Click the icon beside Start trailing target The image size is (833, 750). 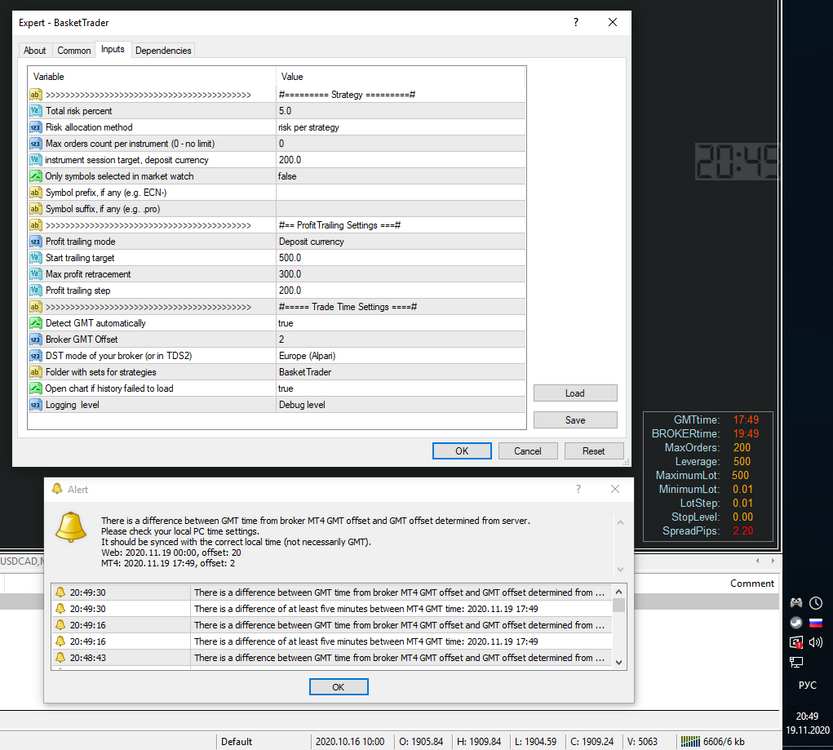(x=35, y=258)
